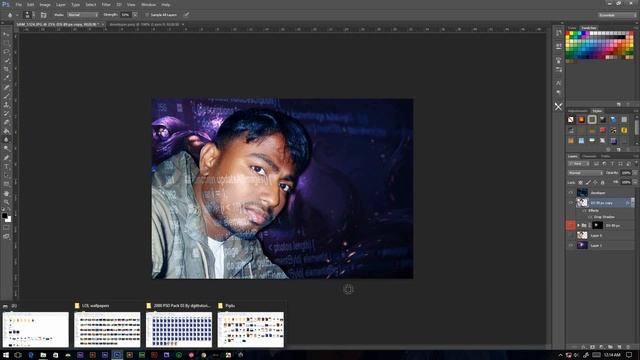Select the Zoom tool
640x360 pixels.
pos(7,202)
